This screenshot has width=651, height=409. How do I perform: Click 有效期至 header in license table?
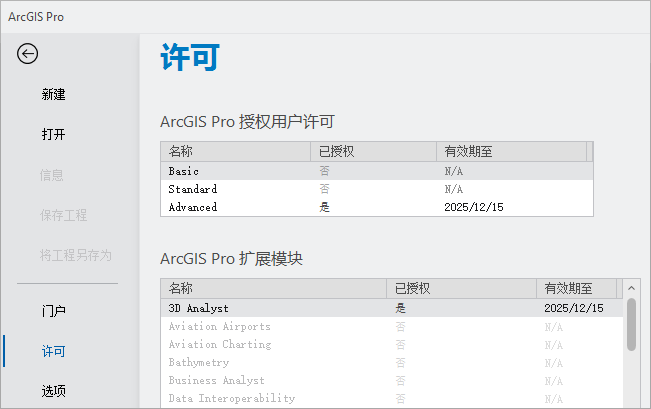coord(511,152)
